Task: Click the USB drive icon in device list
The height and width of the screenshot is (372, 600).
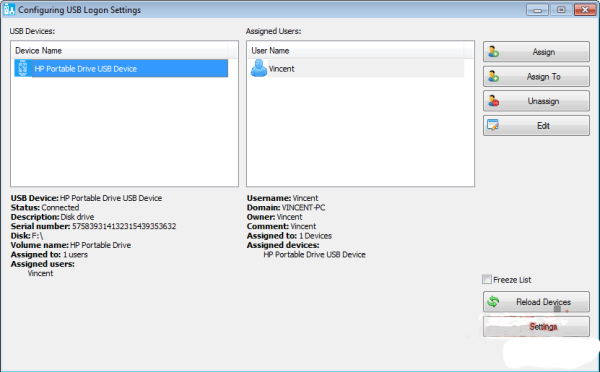Action: pyautogui.click(x=23, y=69)
